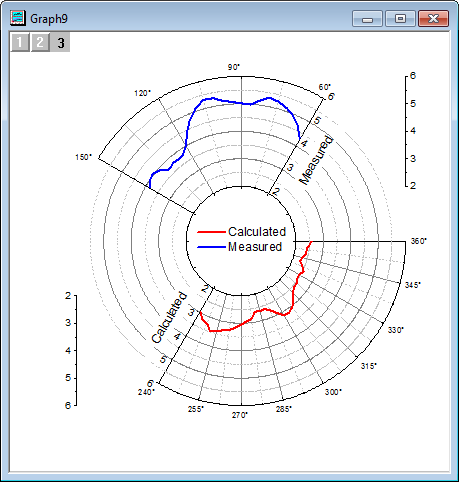Minimize the Graph9 window
The height and width of the screenshot is (482, 459).
pos(367,19)
